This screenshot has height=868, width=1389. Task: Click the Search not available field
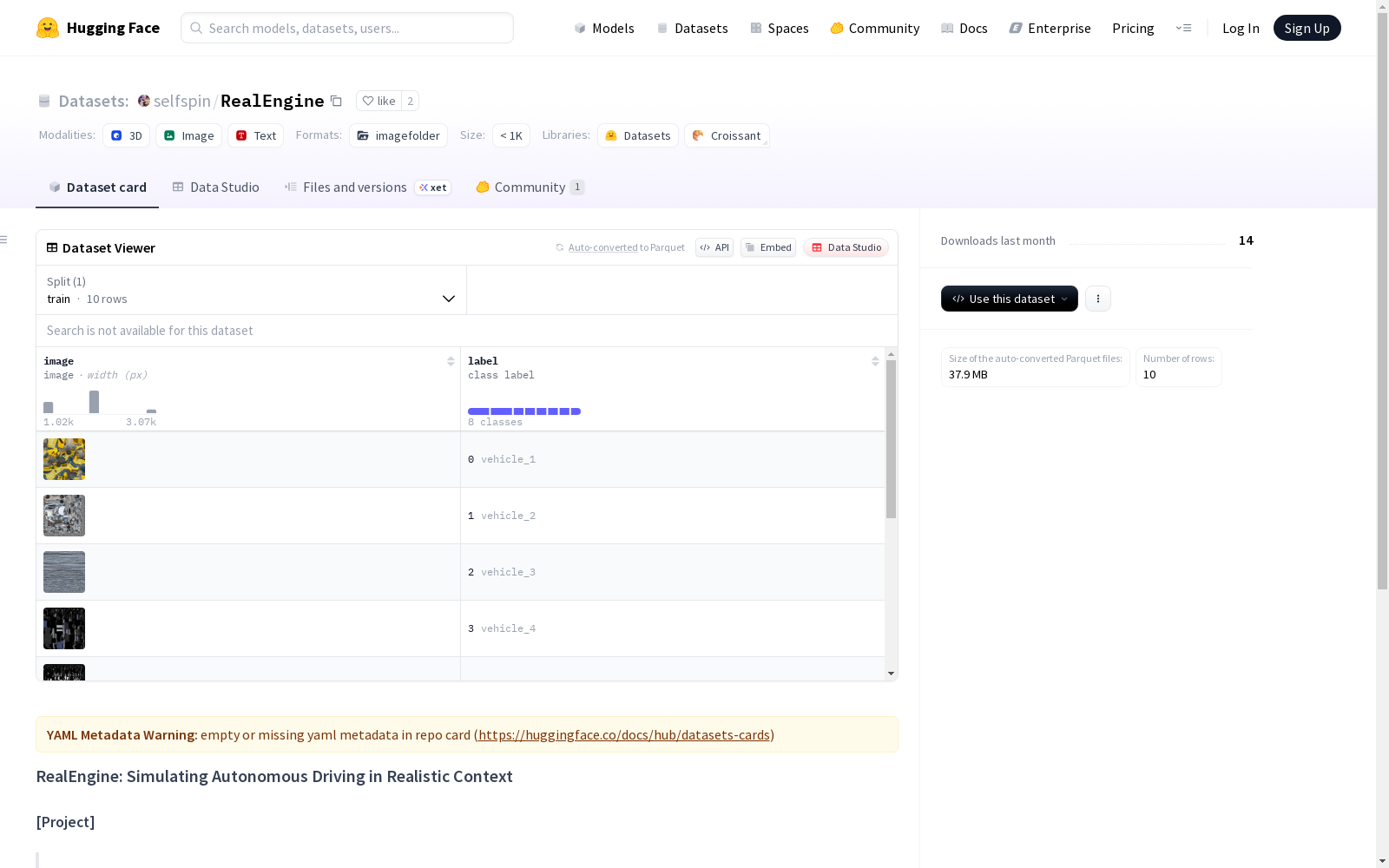[x=467, y=331]
